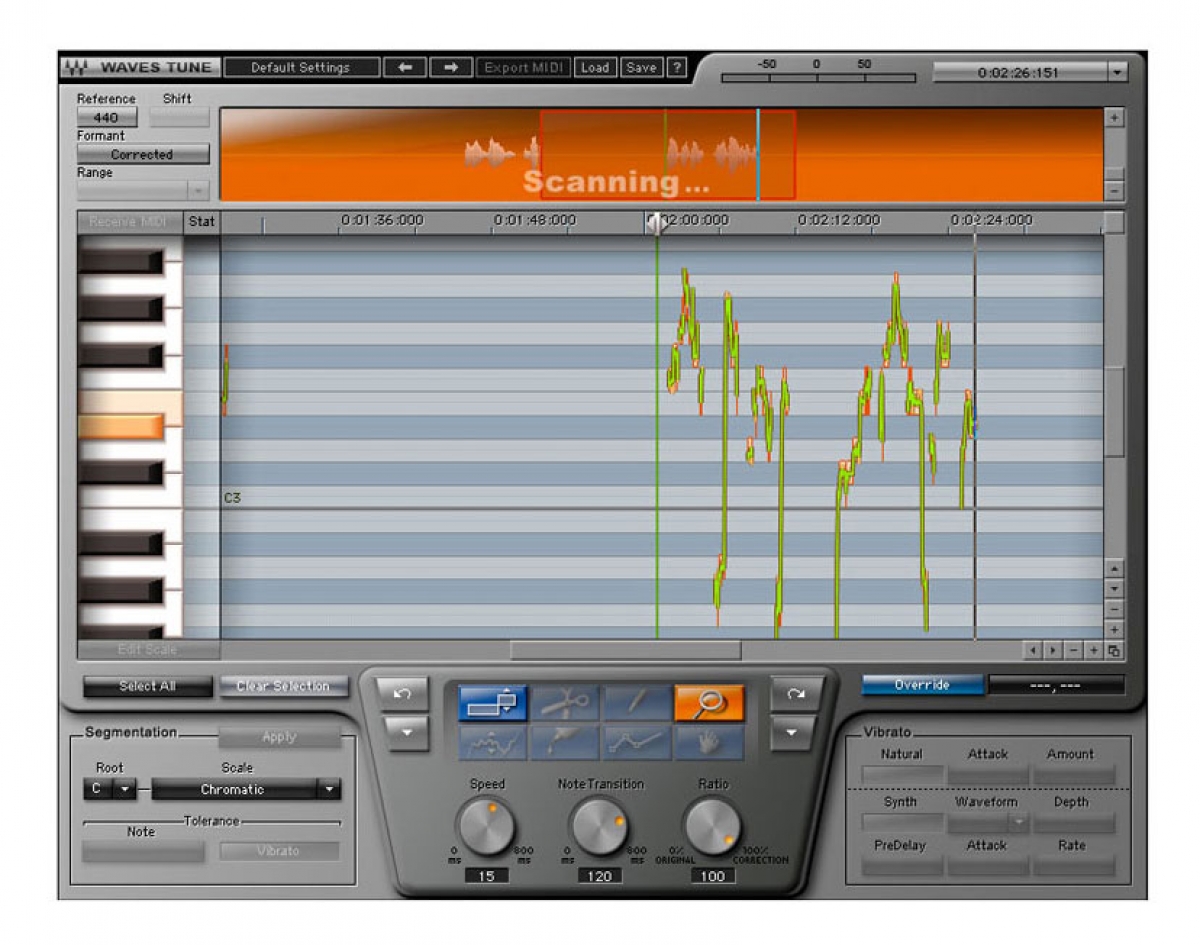Image resolution: width=1200 pixels, height=945 pixels.
Task: Click the Redo arrow button
Action: [795, 694]
